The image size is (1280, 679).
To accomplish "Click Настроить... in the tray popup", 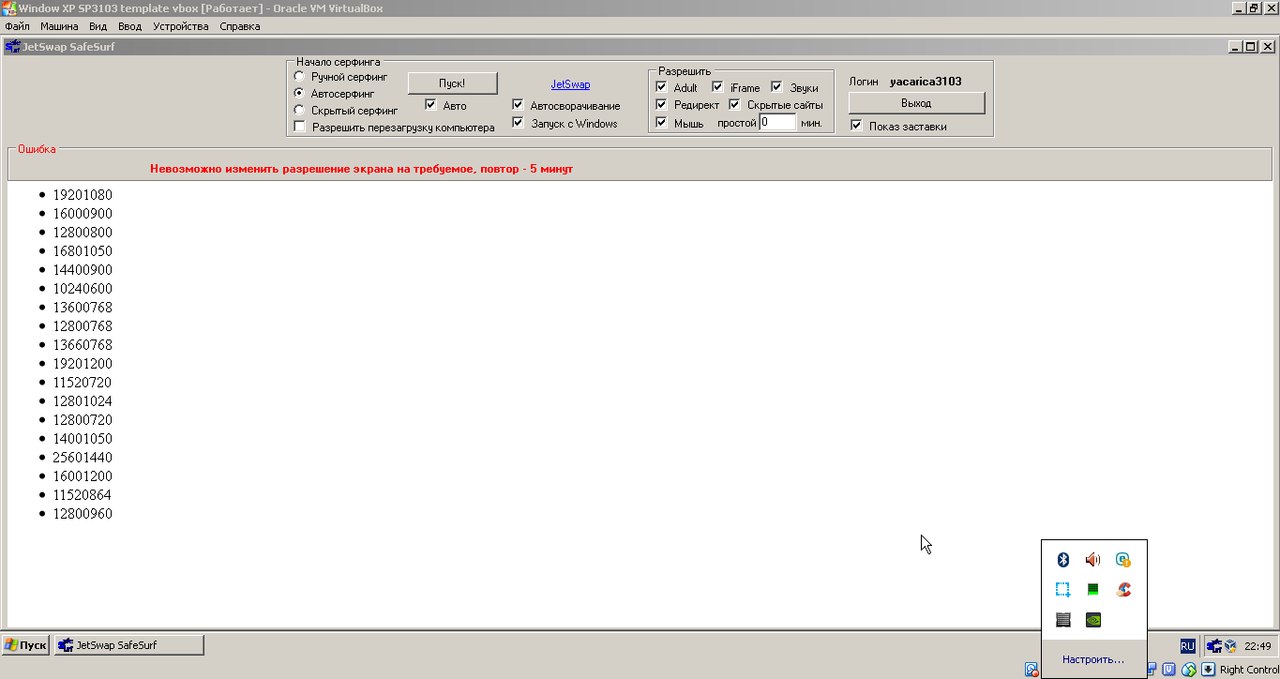I will tap(1093, 660).
